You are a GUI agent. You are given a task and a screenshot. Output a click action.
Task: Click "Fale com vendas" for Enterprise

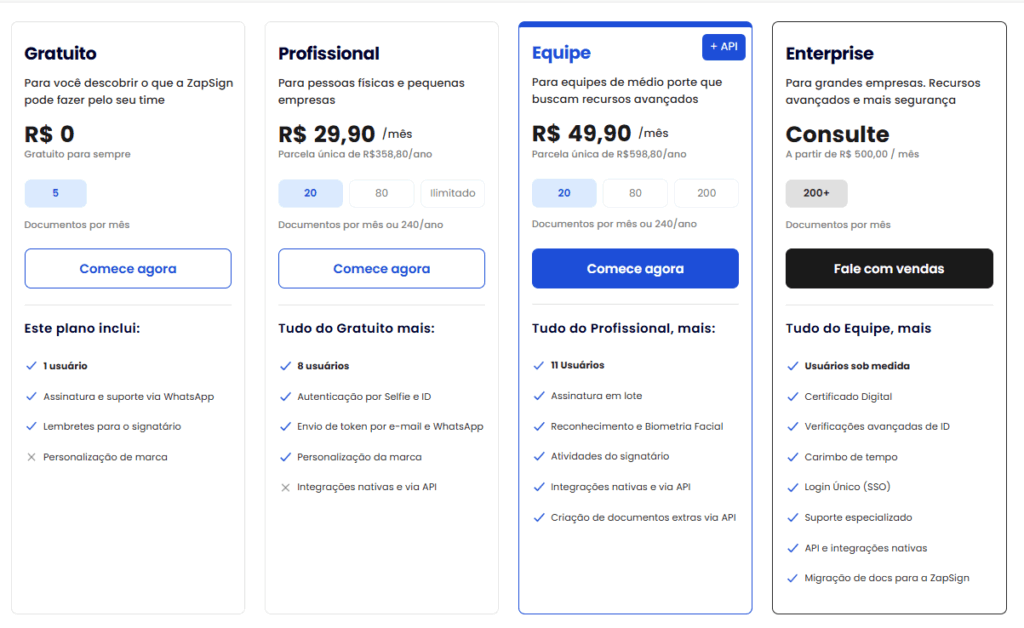pyautogui.click(x=888, y=268)
